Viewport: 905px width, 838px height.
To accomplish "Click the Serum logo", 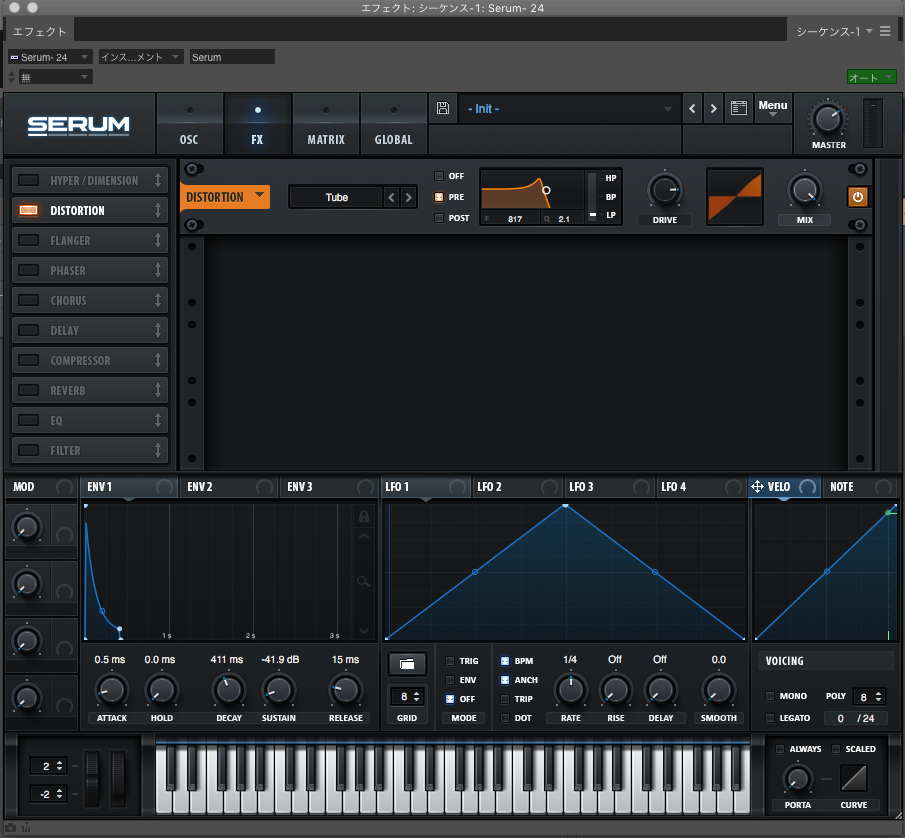I will [x=78, y=125].
